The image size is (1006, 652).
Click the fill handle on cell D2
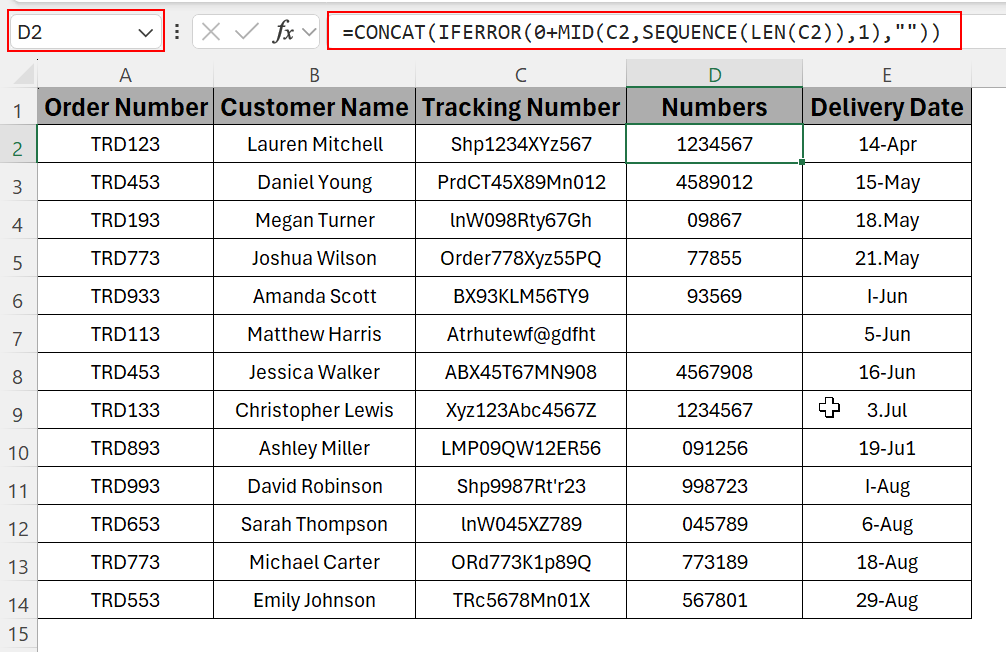(x=802, y=162)
